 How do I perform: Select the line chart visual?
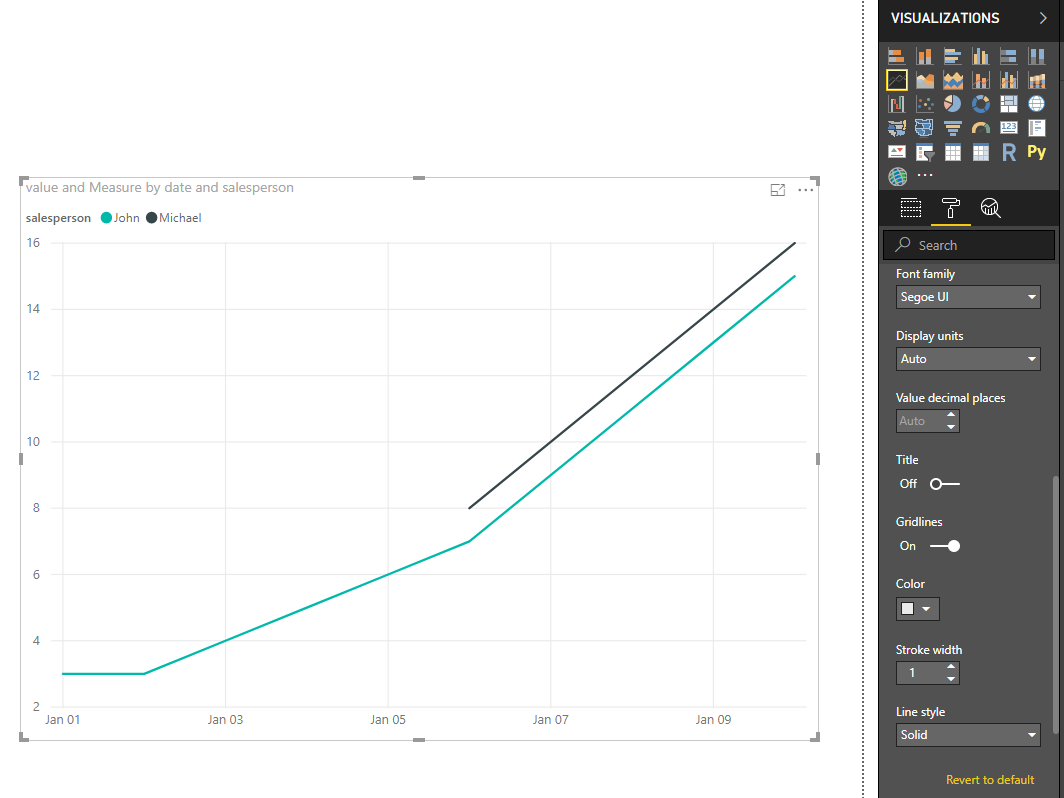tap(896, 80)
